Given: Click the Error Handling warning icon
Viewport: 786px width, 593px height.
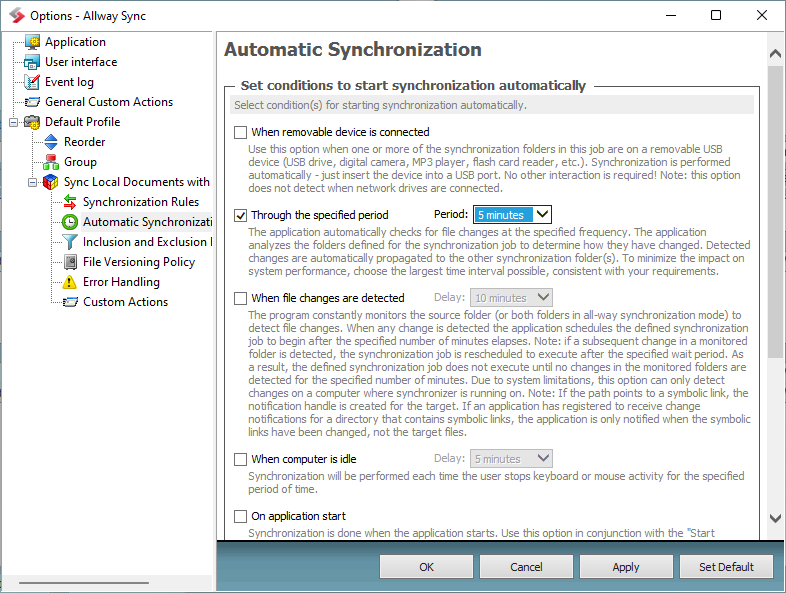Looking at the screenshot, I should click(x=70, y=282).
